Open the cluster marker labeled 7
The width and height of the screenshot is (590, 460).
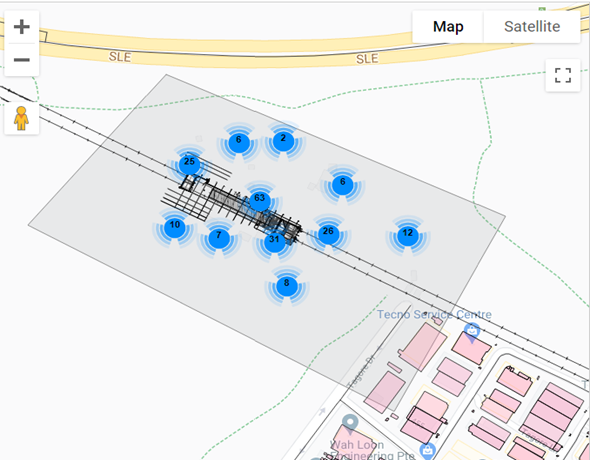(x=219, y=237)
